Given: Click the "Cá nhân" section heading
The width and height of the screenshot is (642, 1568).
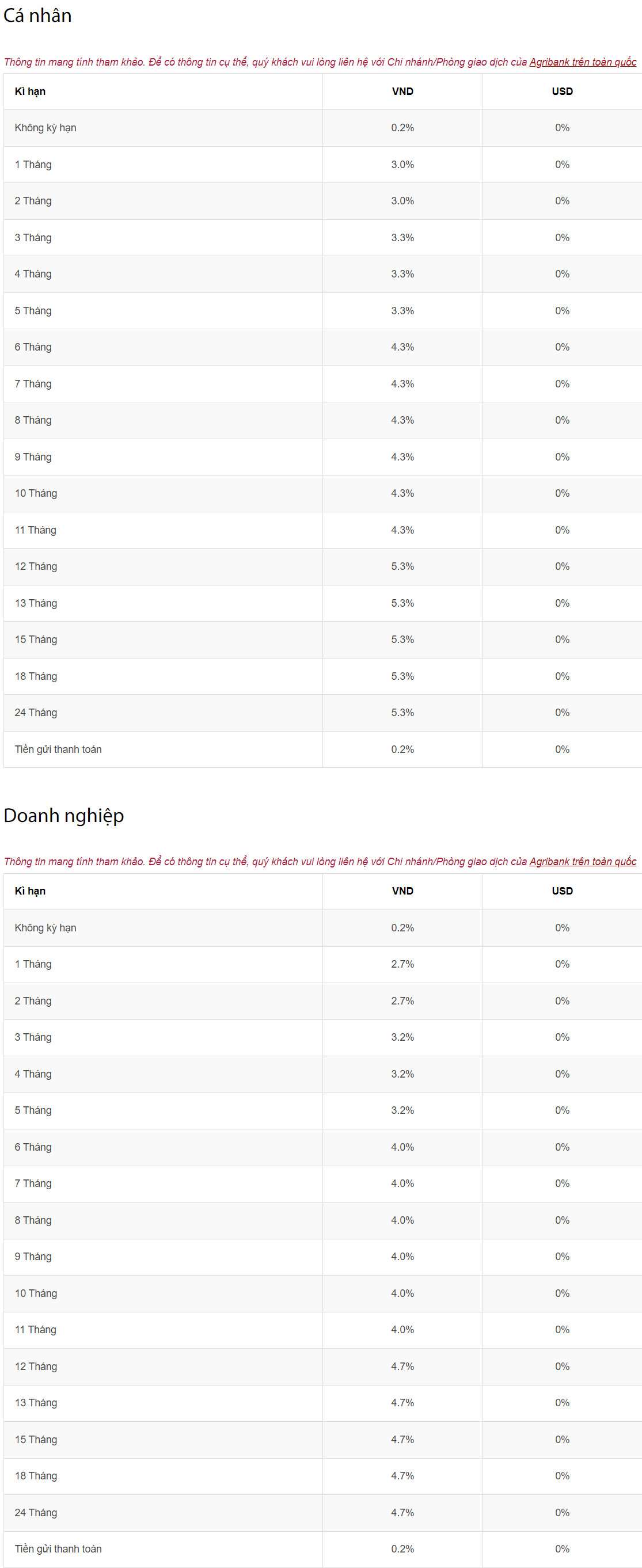Looking at the screenshot, I should 38,15.
